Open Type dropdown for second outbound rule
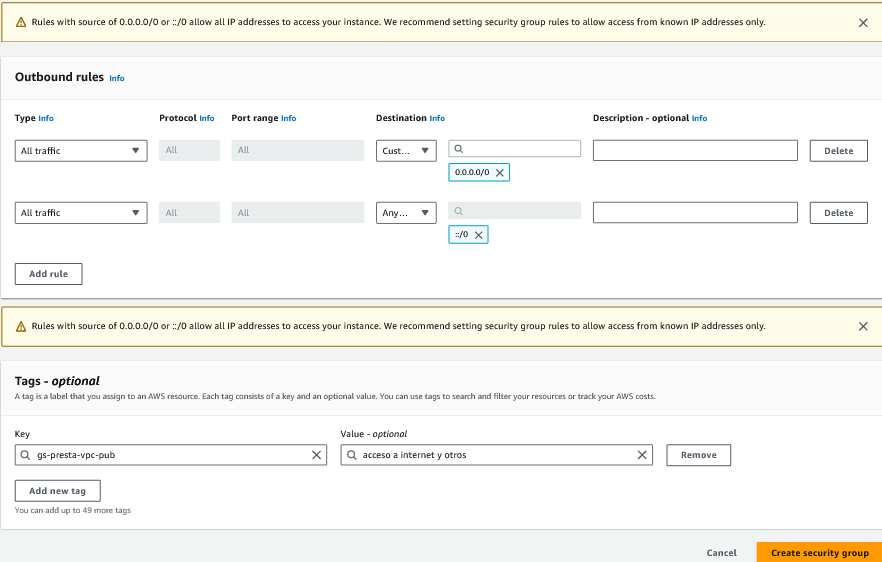The height and width of the screenshot is (562, 882). 82,213
